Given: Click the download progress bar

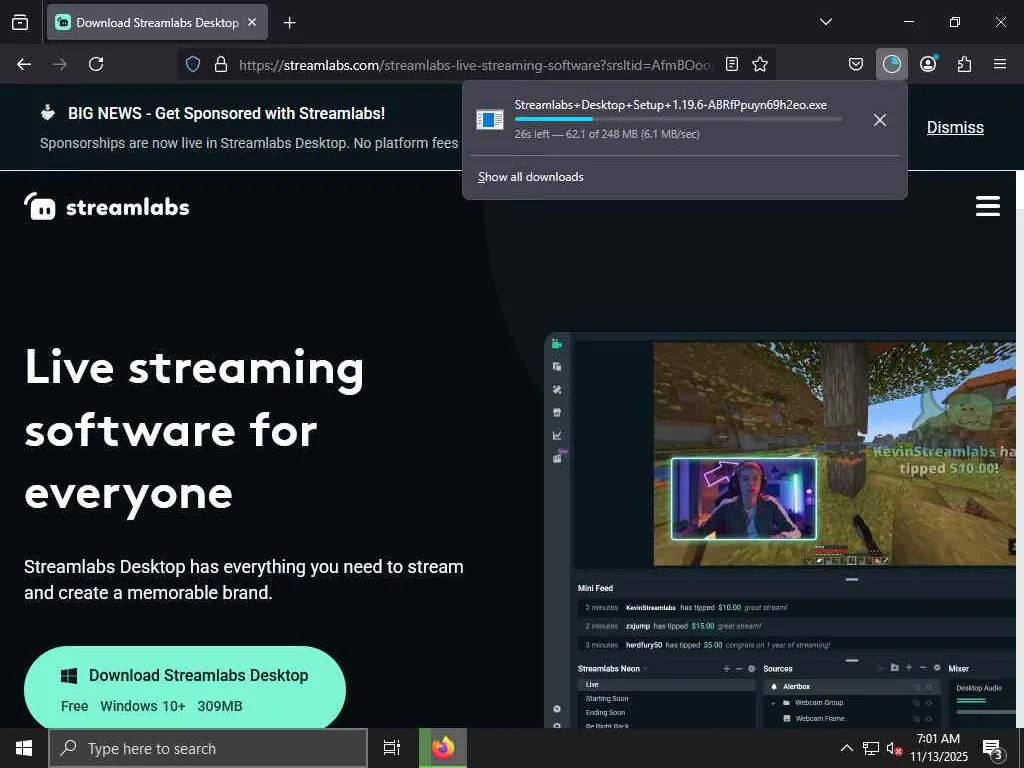Looking at the screenshot, I should click(x=678, y=119).
